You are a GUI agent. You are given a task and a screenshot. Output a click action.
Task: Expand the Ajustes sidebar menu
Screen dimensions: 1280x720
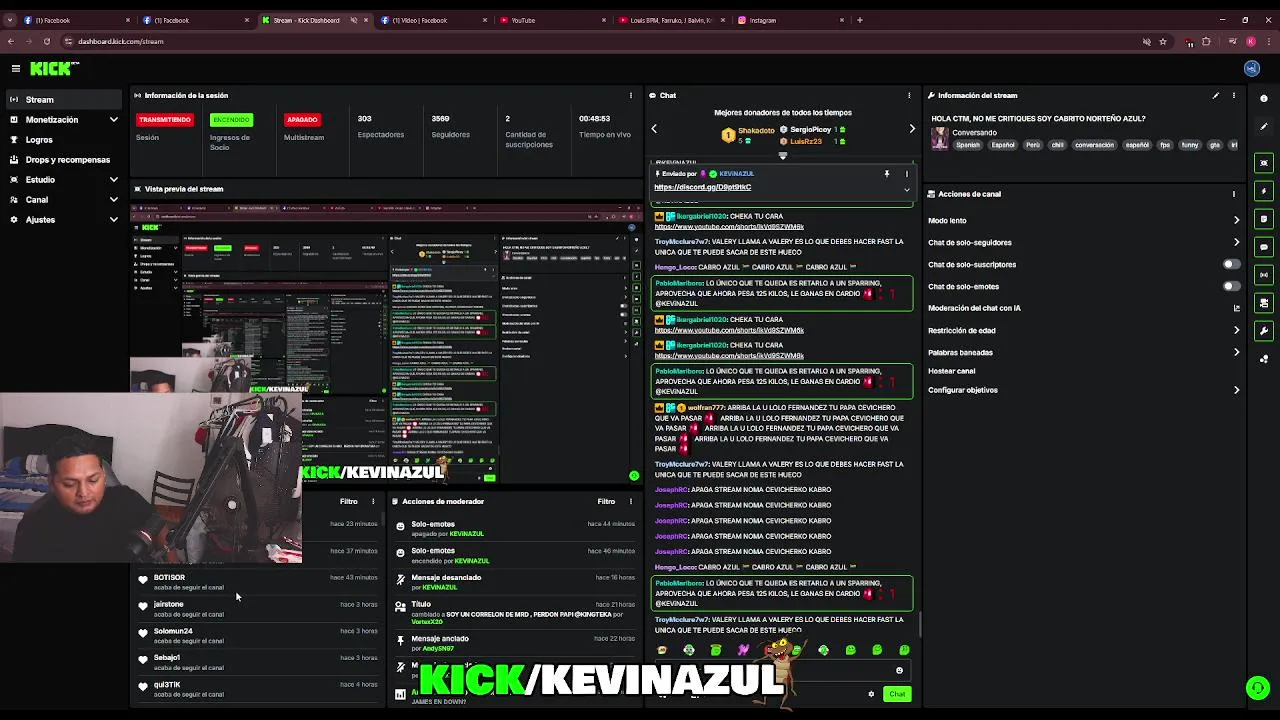63,219
